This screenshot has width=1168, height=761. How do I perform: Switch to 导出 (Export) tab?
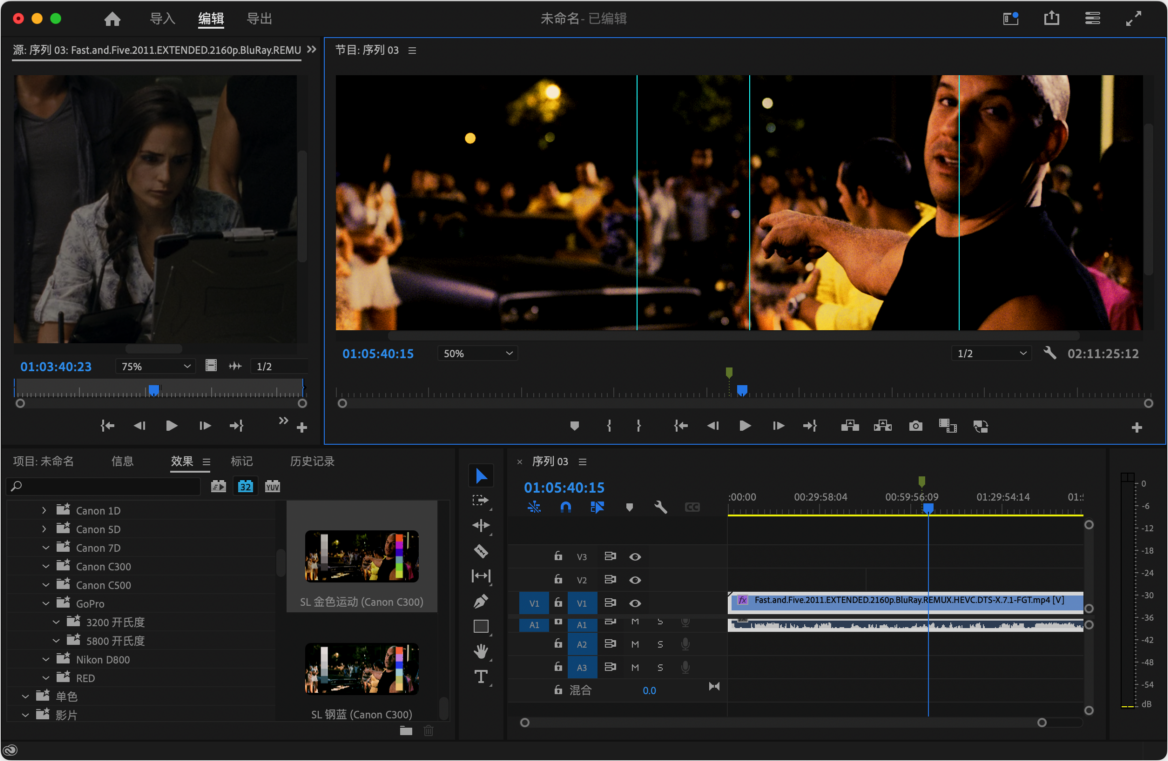click(259, 19)
